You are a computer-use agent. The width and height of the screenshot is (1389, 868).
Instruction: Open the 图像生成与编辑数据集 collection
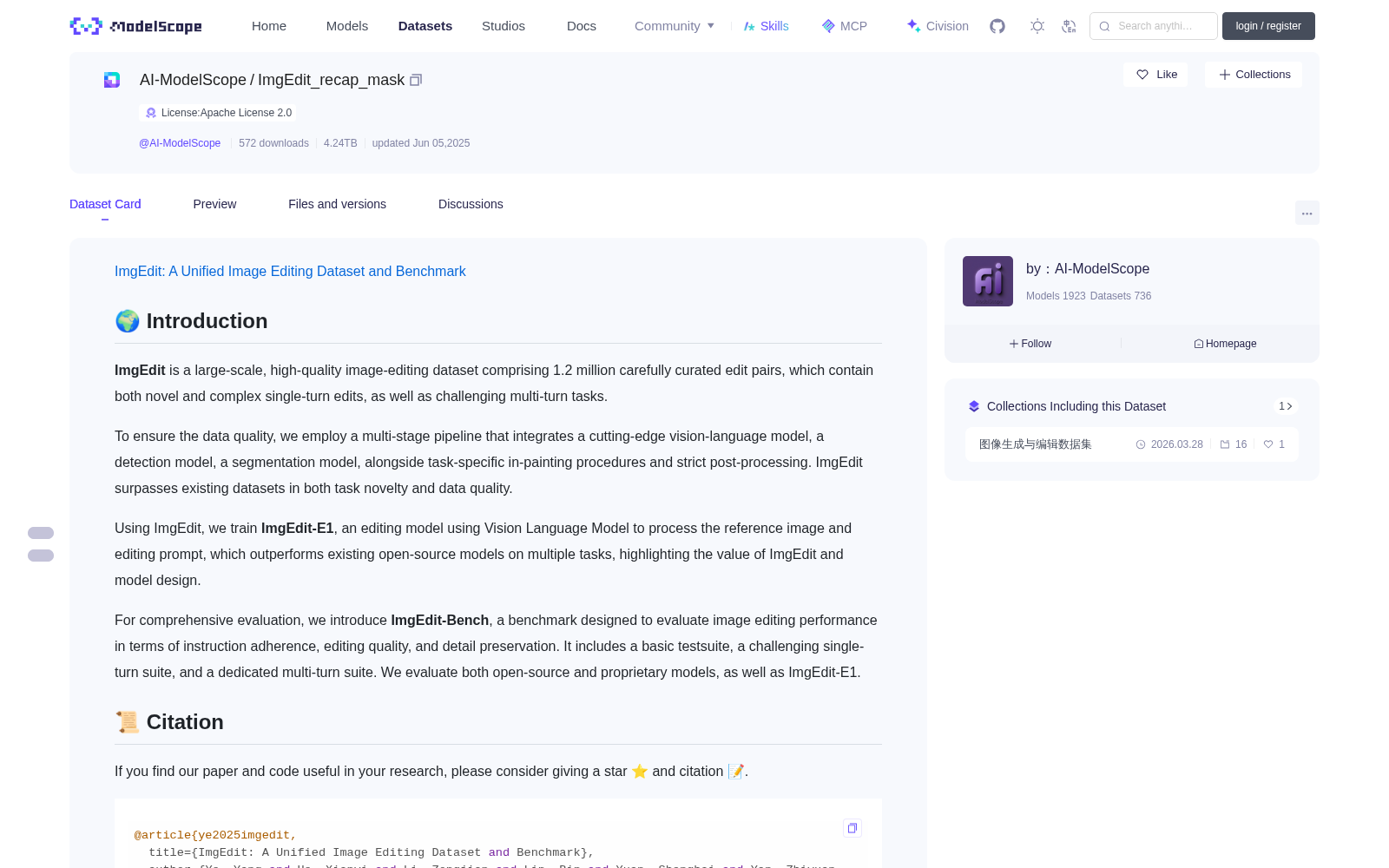coord(1036,444)
